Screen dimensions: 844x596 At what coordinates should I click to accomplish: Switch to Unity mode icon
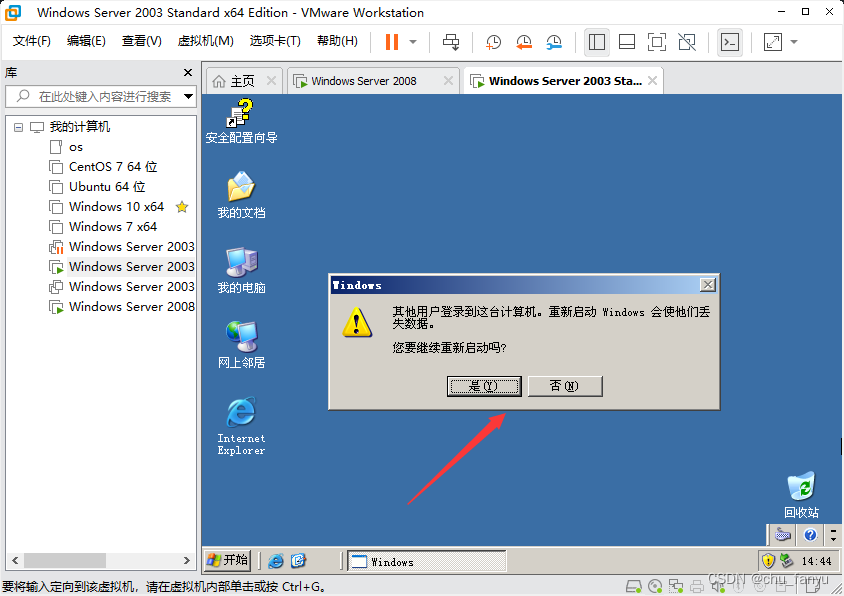[x=687, y=42]
